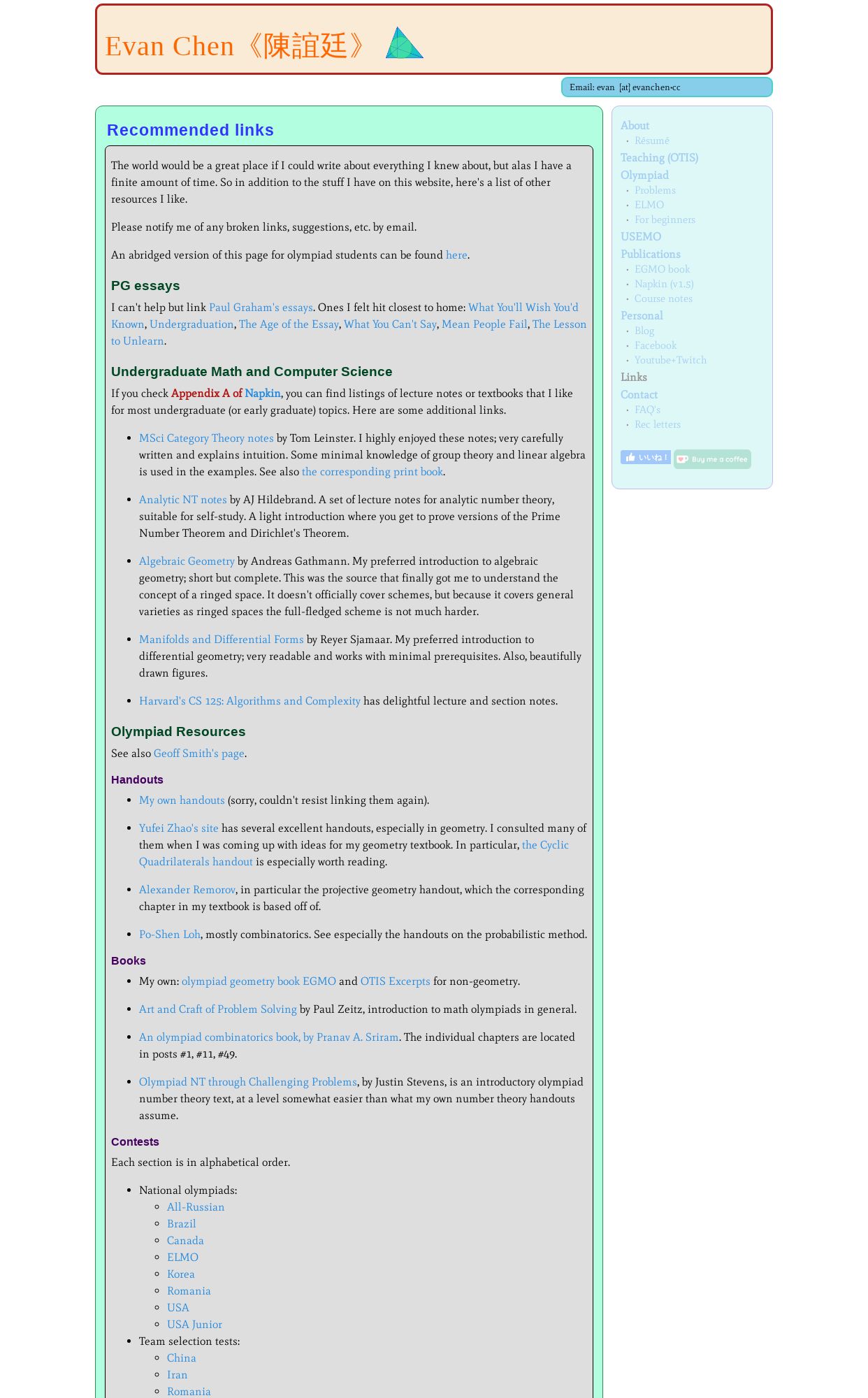The height and width of the screenshot is (1398, 868).
Task: Open ELMO in the sidebar menu
Action: 649,205
